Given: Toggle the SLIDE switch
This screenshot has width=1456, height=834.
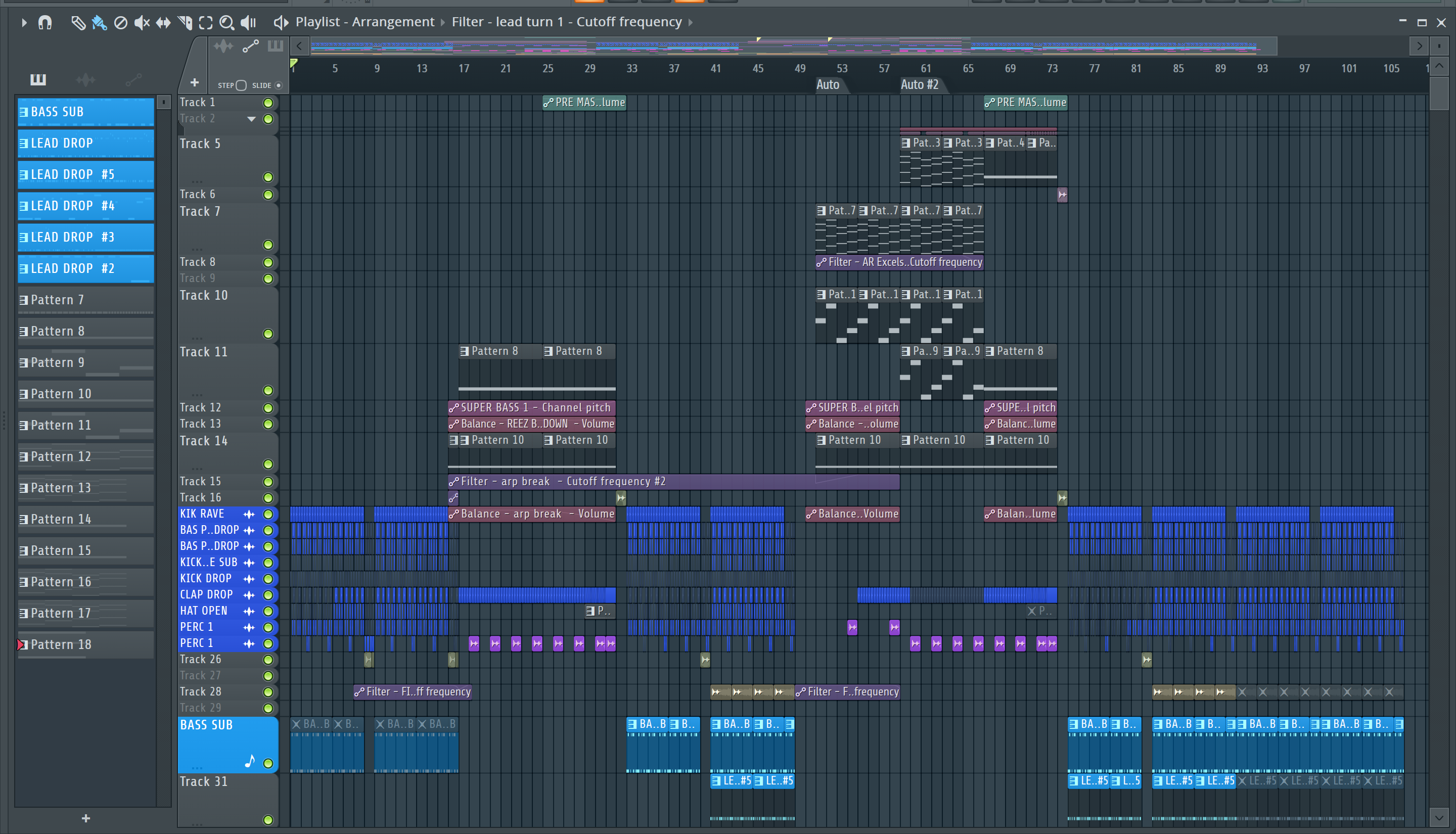Looking at the screenshot, I should click(279, 85).
